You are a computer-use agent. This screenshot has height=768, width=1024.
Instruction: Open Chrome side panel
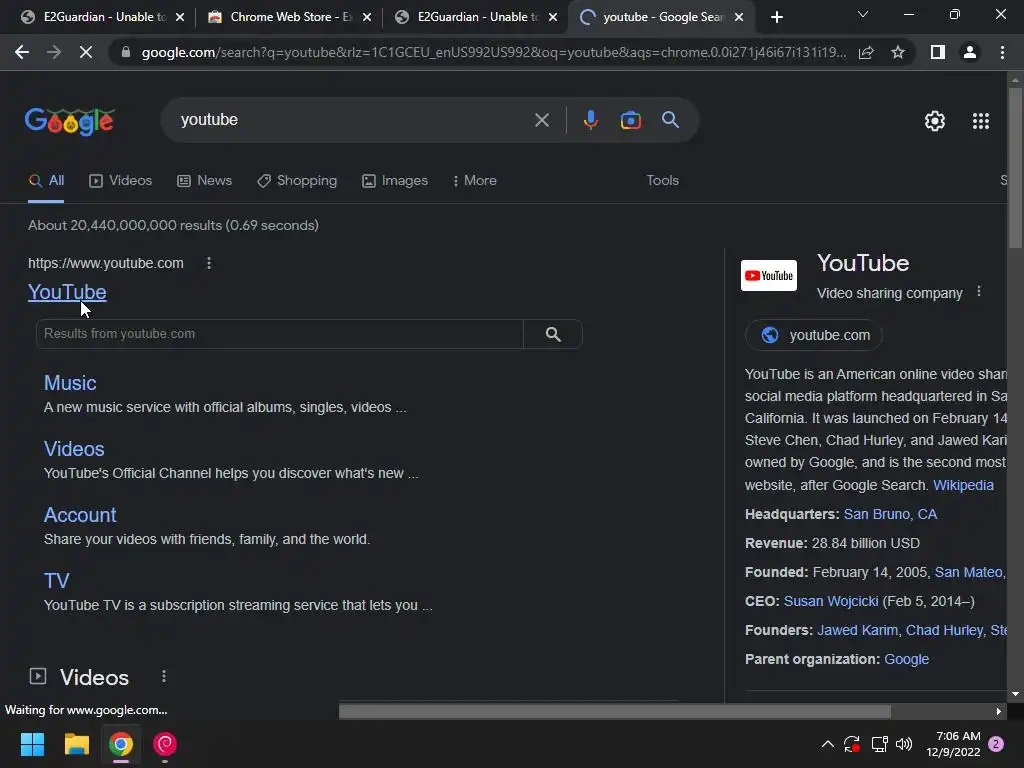tap(938, 52)
